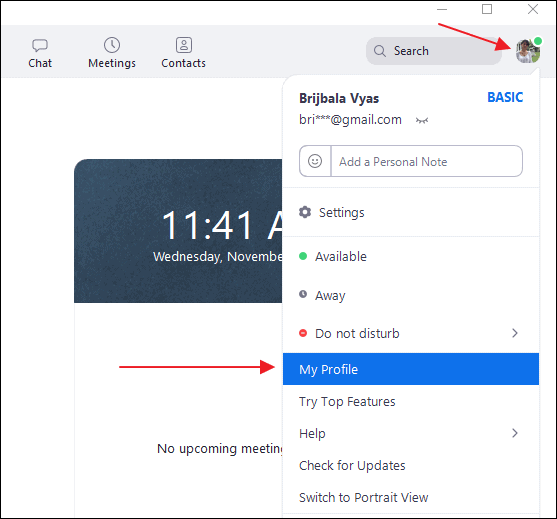Click the green status dot on avatar
The image size is (557, 519).
tap(538, 41)
